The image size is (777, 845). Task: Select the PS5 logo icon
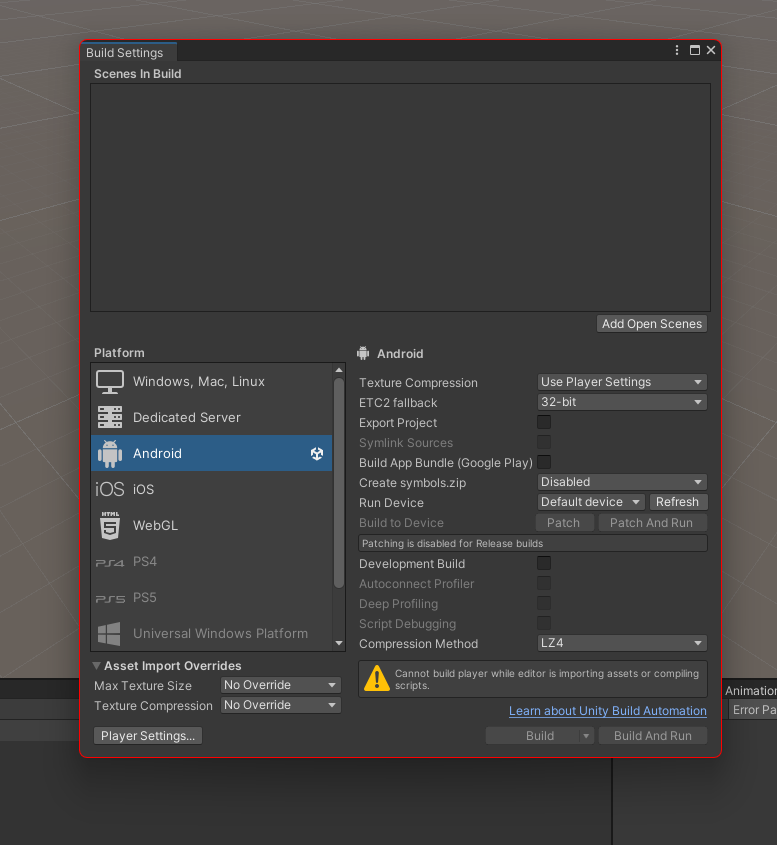(110, 599)
